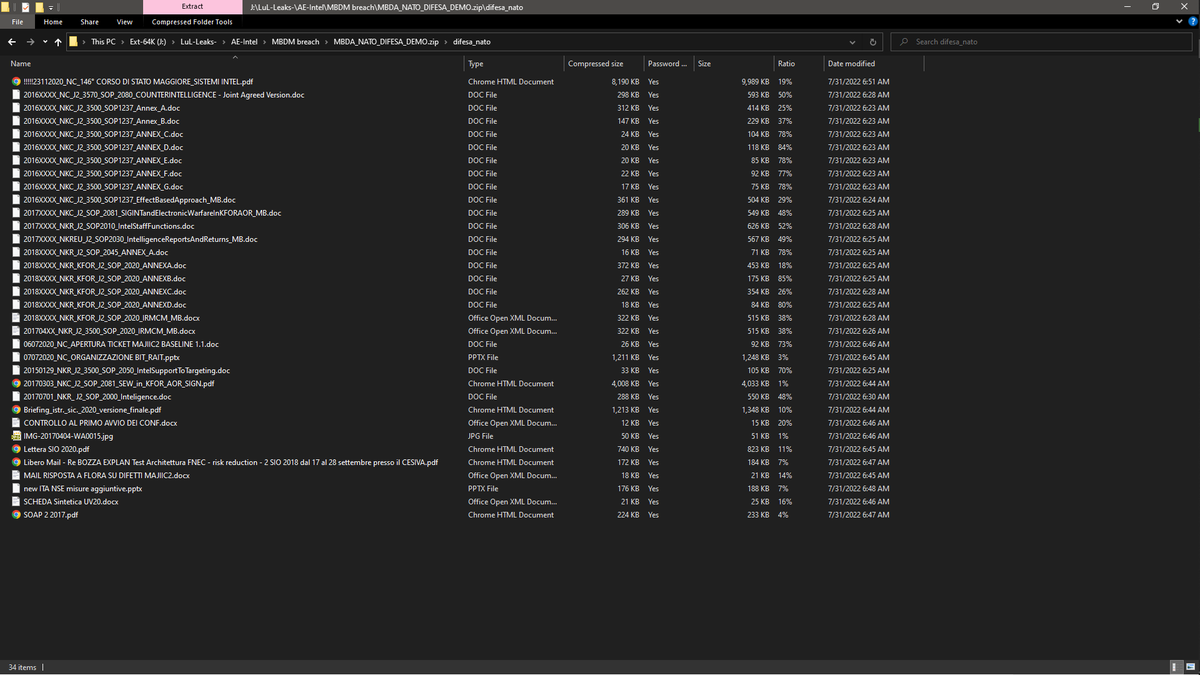This screenshot has width=1200, height=675.
Task: Select file 2018XXXX_NKR_J2_SOP_2045_ANNEX_A.doc
Action: 96,252
